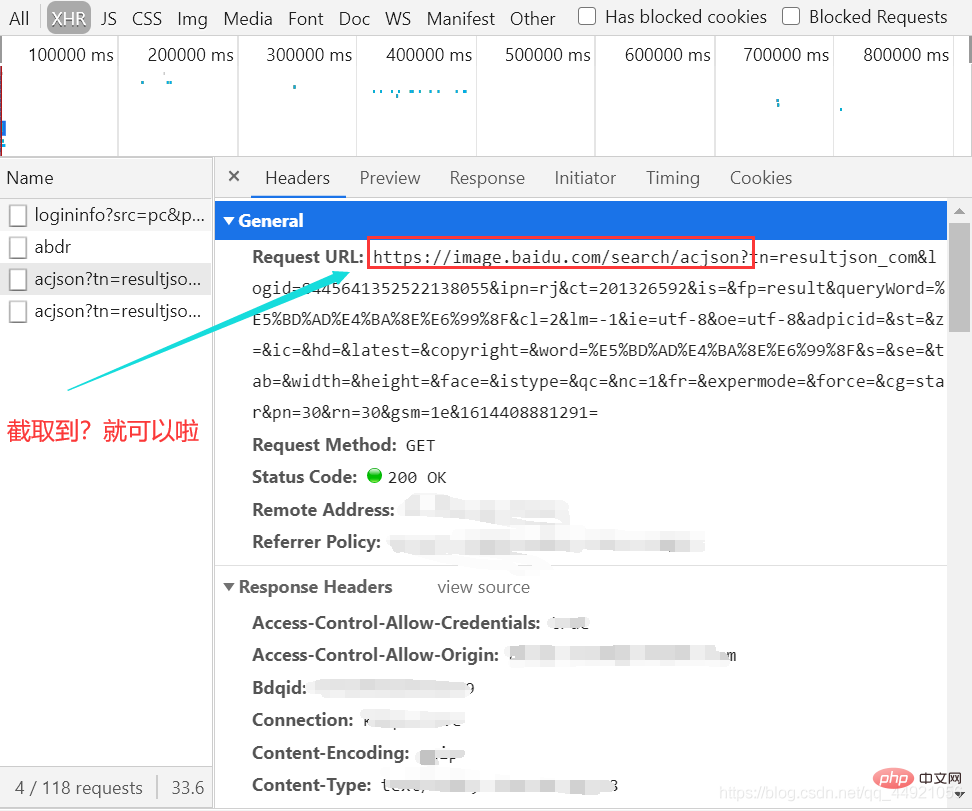Click the 400000 ms timeline area
Screen dimensions: 972x811
click(x=416, y=95)
